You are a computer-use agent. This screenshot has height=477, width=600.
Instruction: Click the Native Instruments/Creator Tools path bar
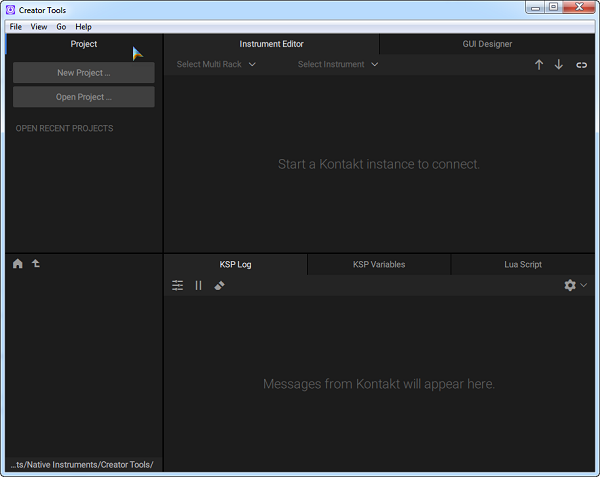pyautogui.click(x=84, y=465)
